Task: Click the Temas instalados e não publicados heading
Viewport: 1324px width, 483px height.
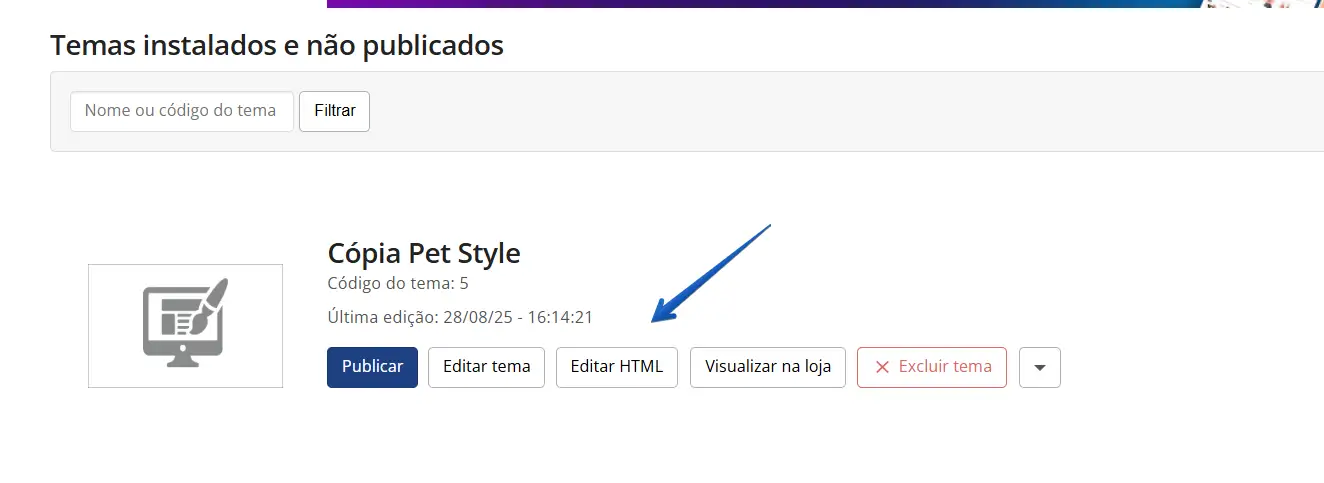Action: tap(276, 45)
